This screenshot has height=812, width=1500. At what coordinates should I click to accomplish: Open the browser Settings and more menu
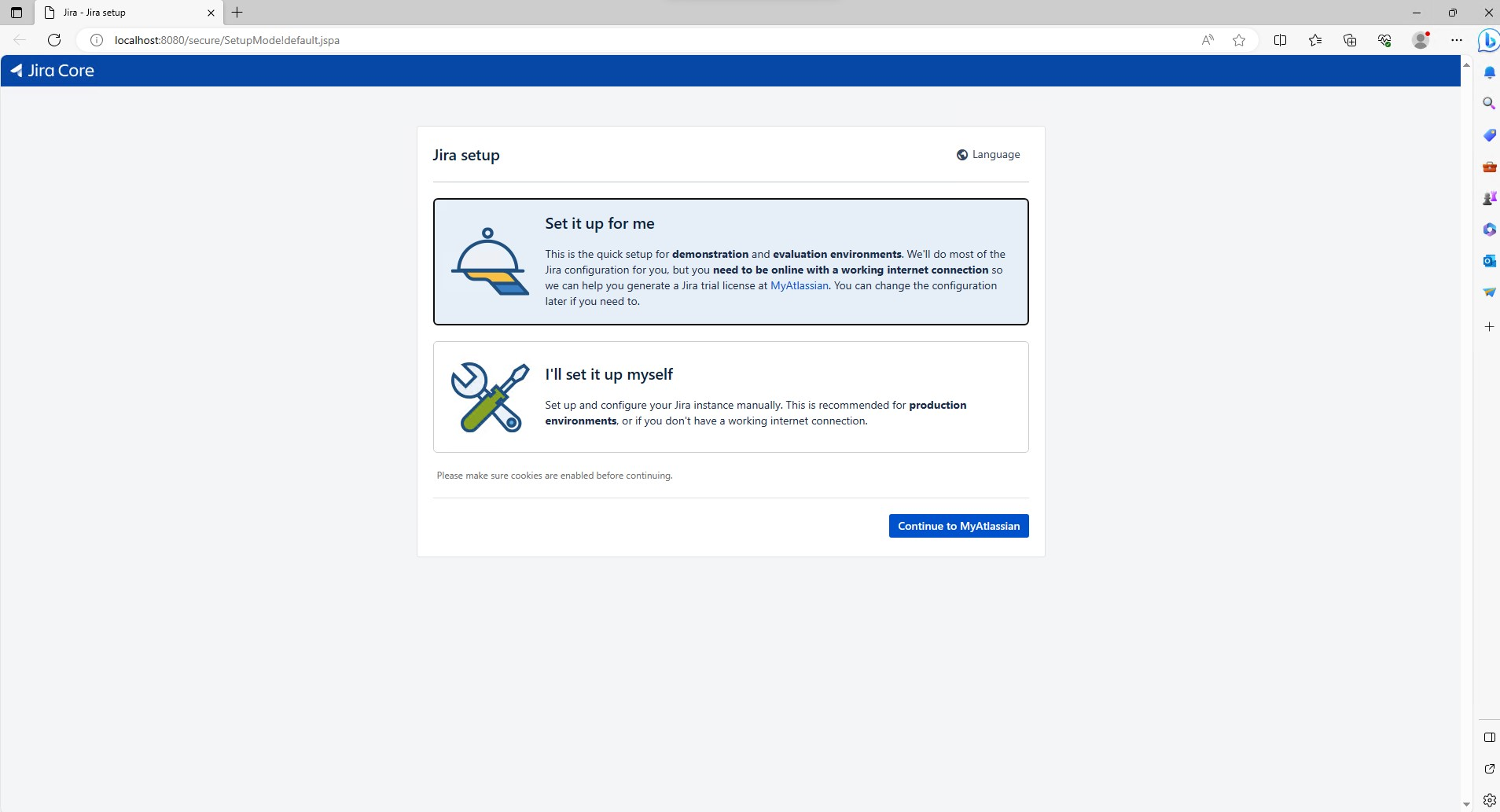[1456, 40]
